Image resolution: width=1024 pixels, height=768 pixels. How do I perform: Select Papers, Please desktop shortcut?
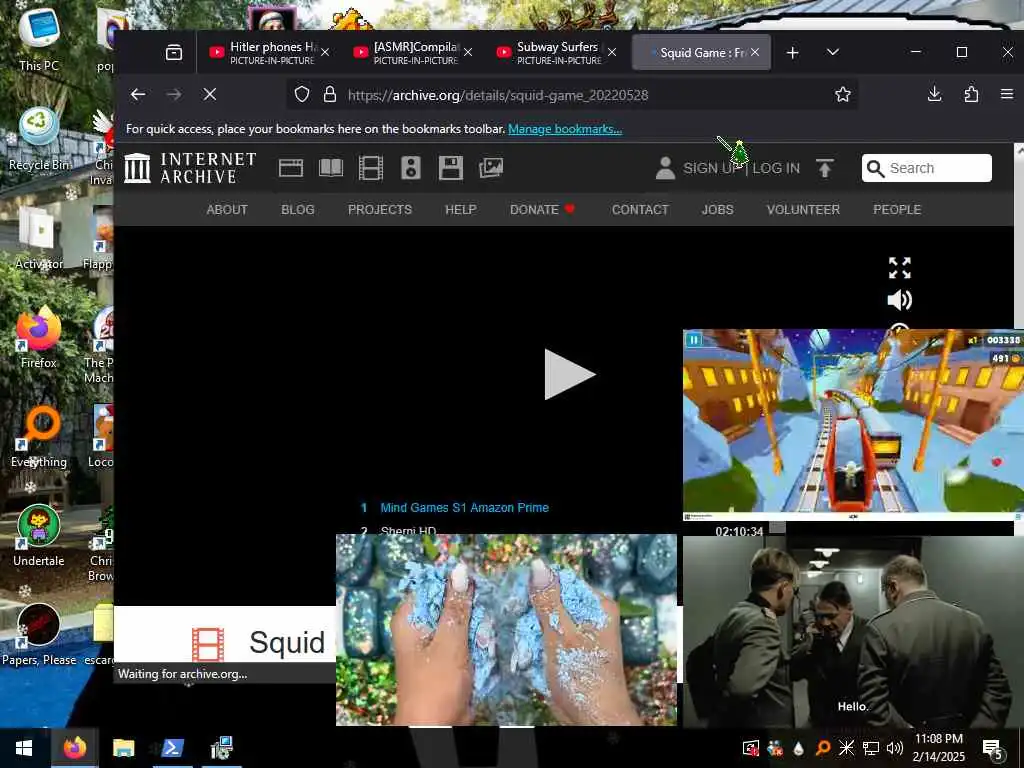(39, 635)
